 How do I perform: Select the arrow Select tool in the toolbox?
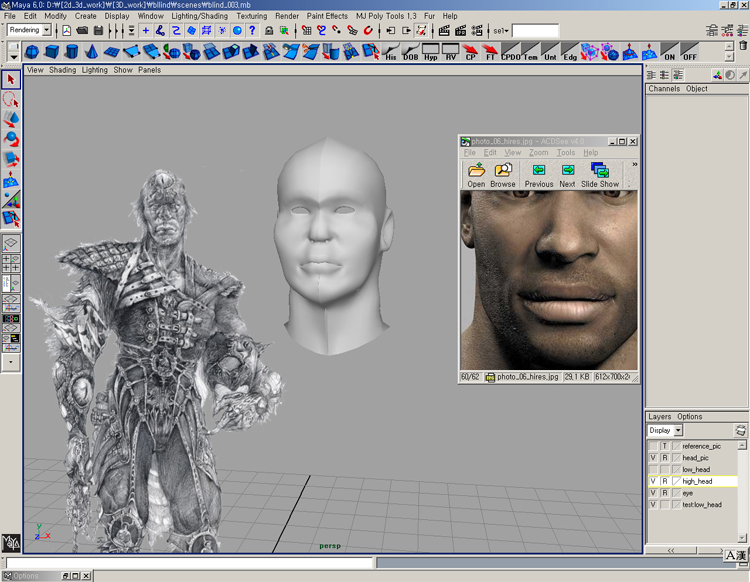(x=11, y=80)
